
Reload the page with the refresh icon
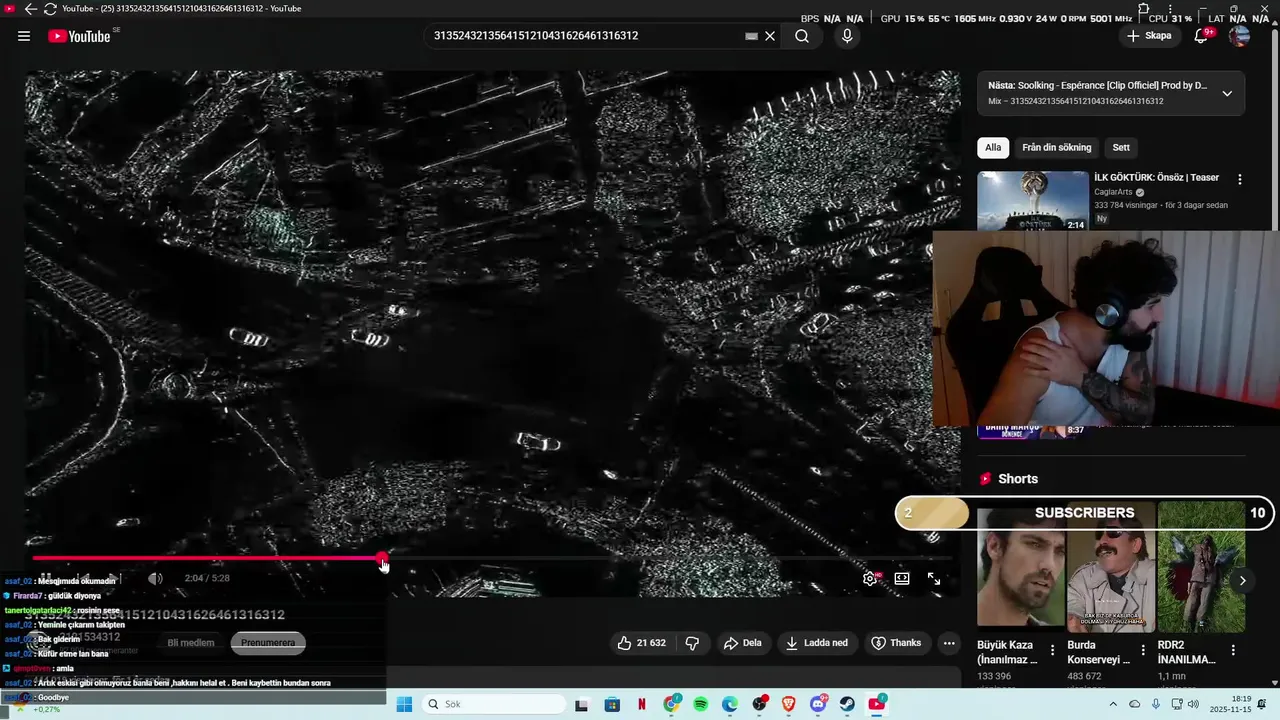pos(50,8)
